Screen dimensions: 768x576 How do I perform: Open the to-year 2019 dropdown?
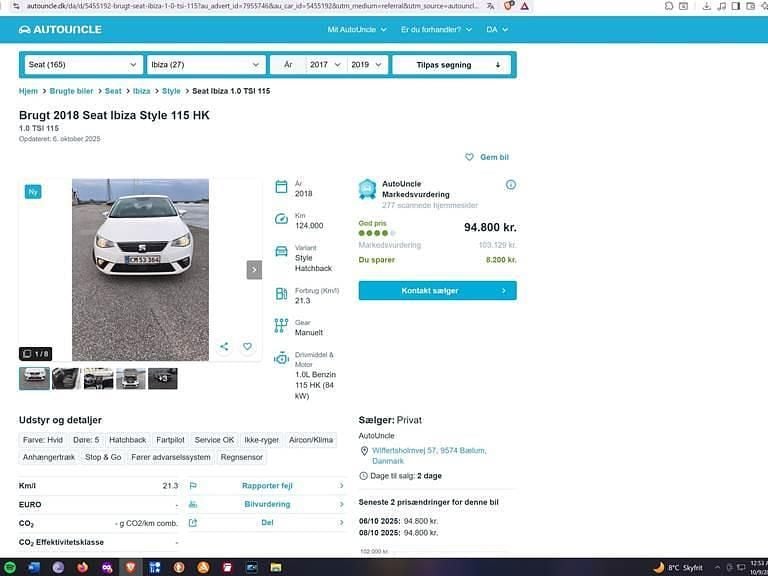click(366, 65)
